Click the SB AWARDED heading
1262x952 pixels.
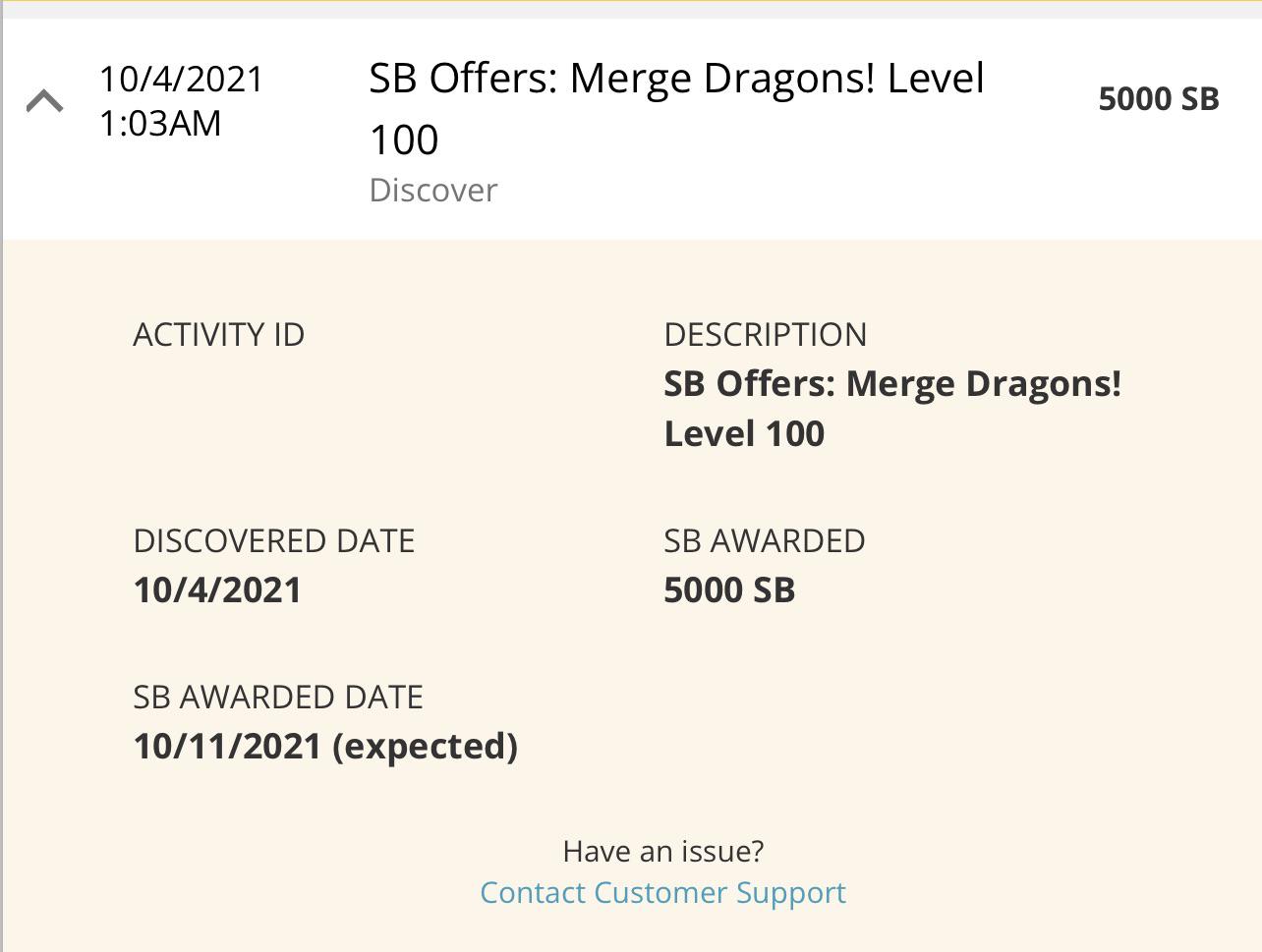766,540
